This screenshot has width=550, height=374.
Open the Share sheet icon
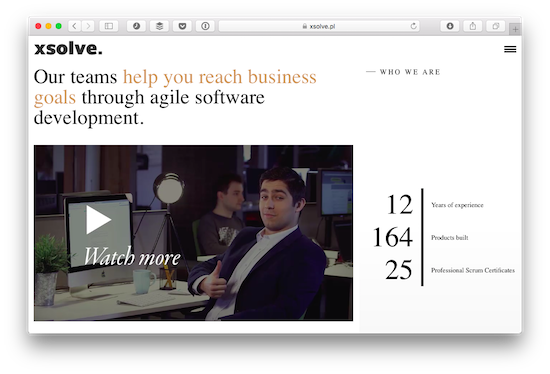click(473, 26)
